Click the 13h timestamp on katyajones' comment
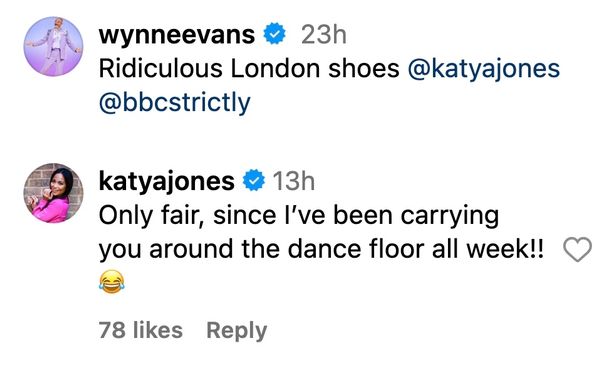The image size is (615, 366). tap(293, 181)
